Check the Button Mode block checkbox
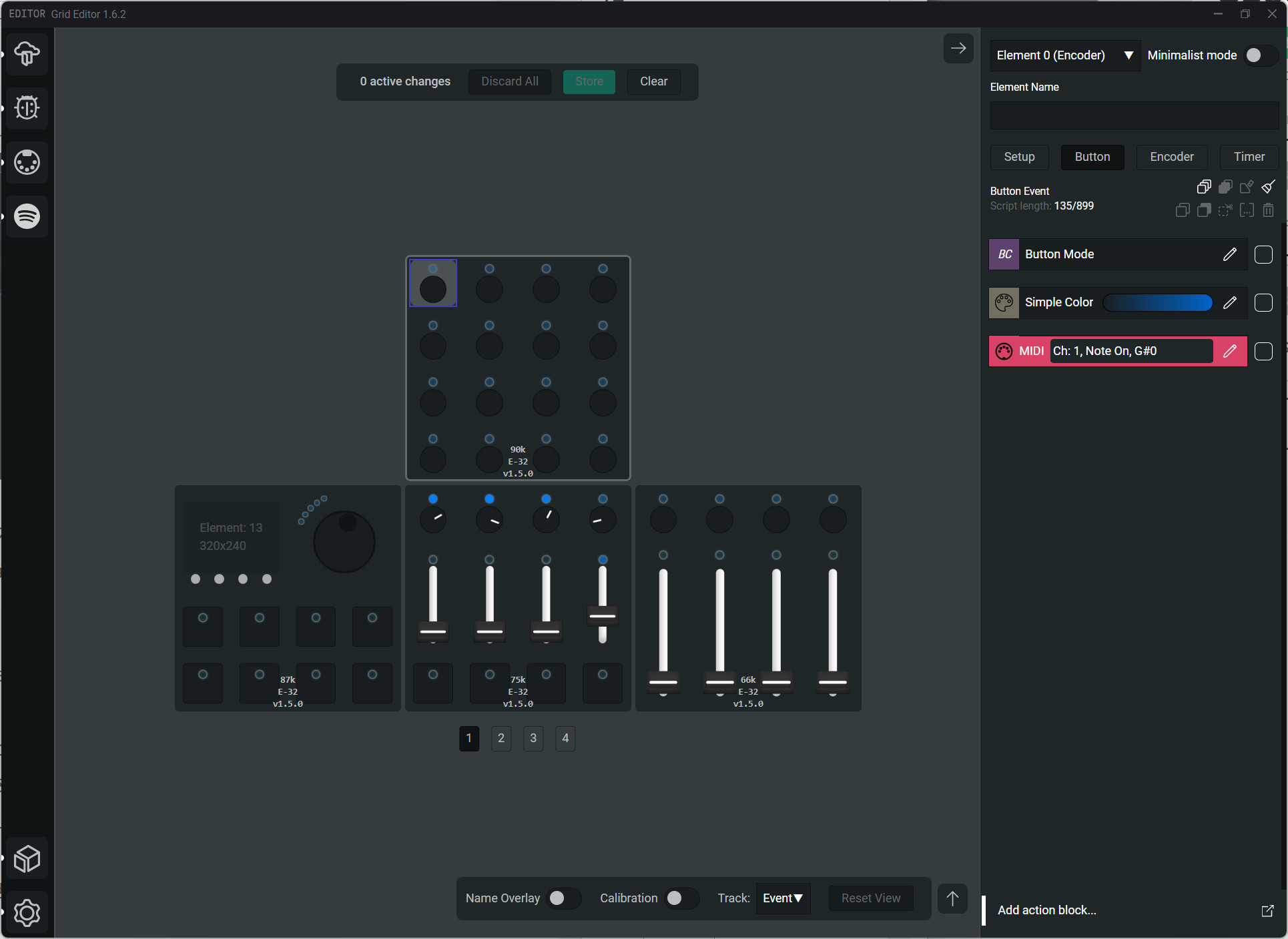This screenshot has width=1288, height=939. [x=1263, y=254]
